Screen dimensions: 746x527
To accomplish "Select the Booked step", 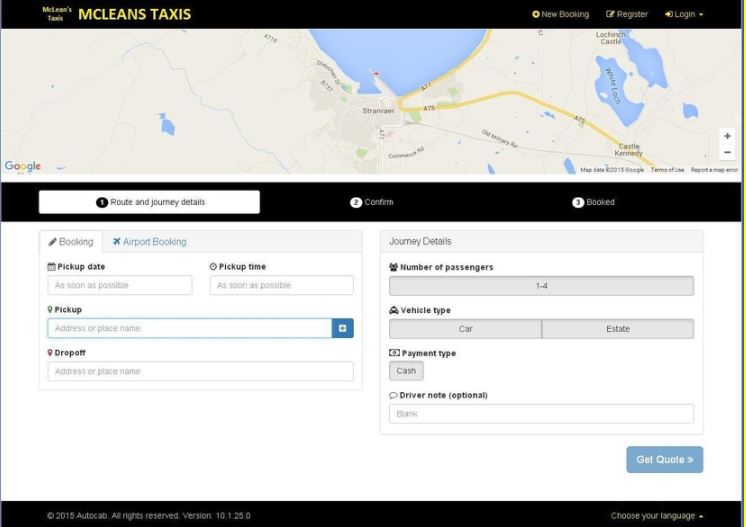I will pyautogui.click(x=593, y=202).
